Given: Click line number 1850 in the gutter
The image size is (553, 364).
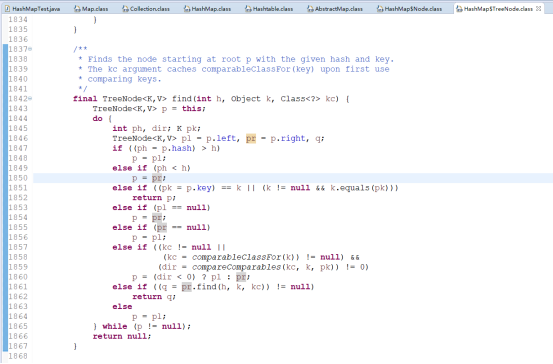Looking at the screenshot, I should [18, 178].
